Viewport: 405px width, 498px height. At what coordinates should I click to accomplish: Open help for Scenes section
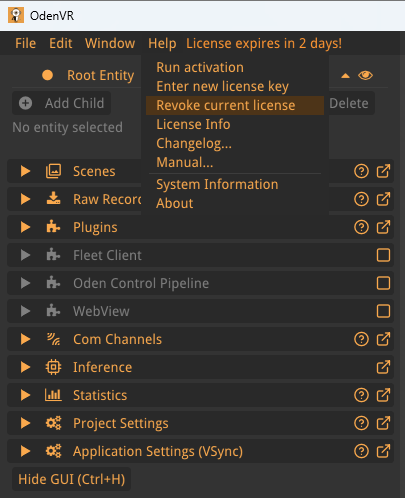point(361,171)
